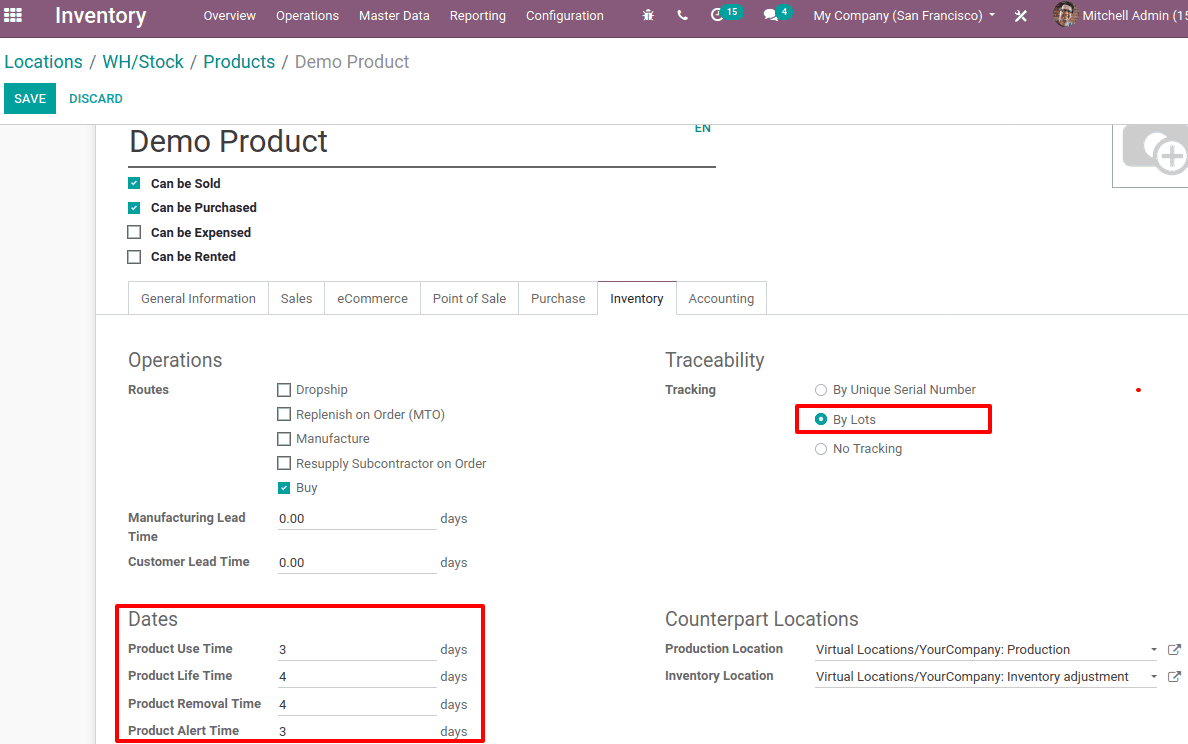Edit Product Alert Time field
The width and height of the screenshot is (1188, 744).
[x=357, y=731]
